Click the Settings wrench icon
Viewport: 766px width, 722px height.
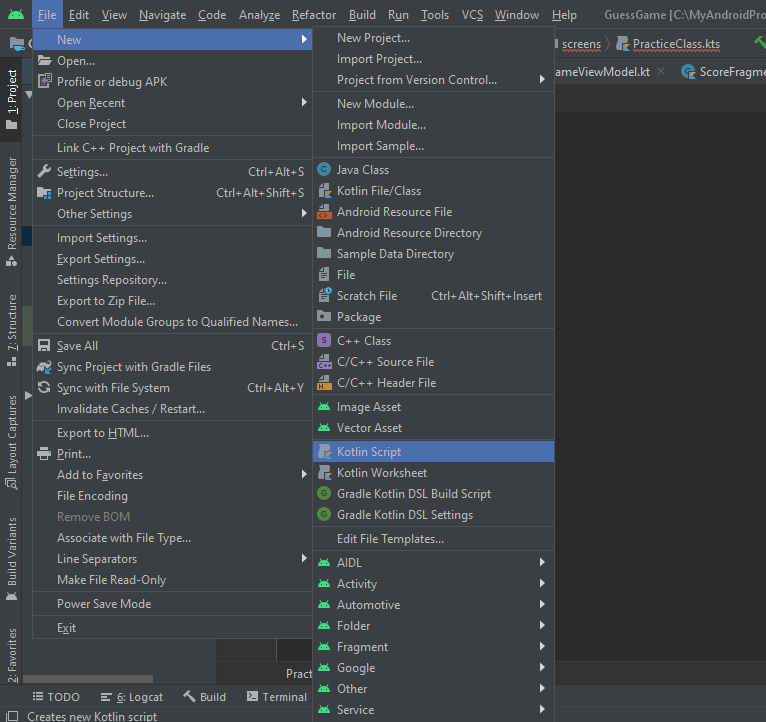[x=44, y=172]
